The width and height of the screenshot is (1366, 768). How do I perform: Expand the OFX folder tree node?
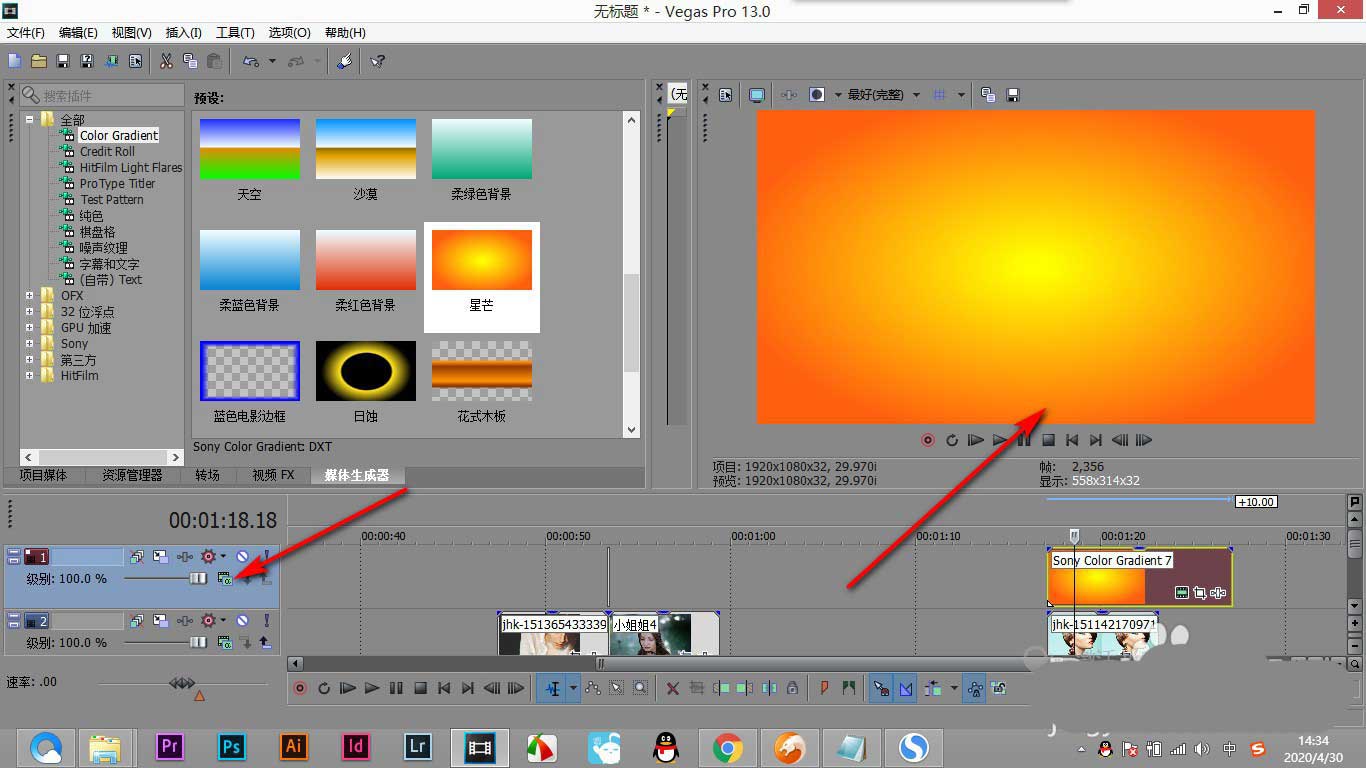(x=30, y=296)
